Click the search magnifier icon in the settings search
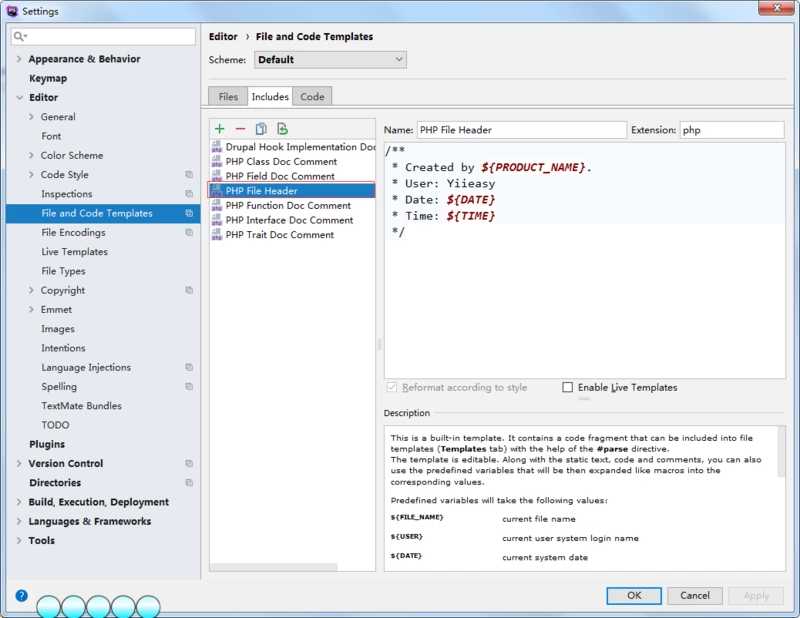Image resolution: width=800 pixels, height=618 pixels. pyautogui.click(x=19, y=36)
